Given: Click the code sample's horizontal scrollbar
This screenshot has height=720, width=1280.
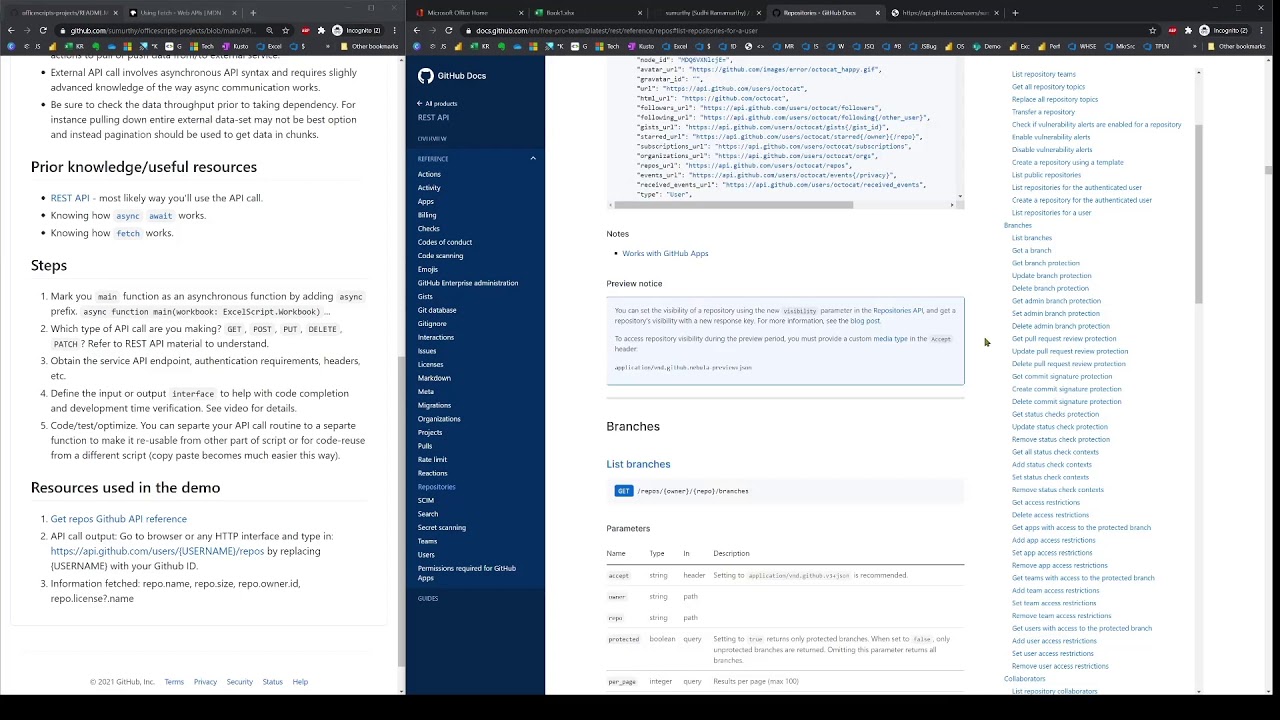Looking at the screenshot, I should 735,205.
